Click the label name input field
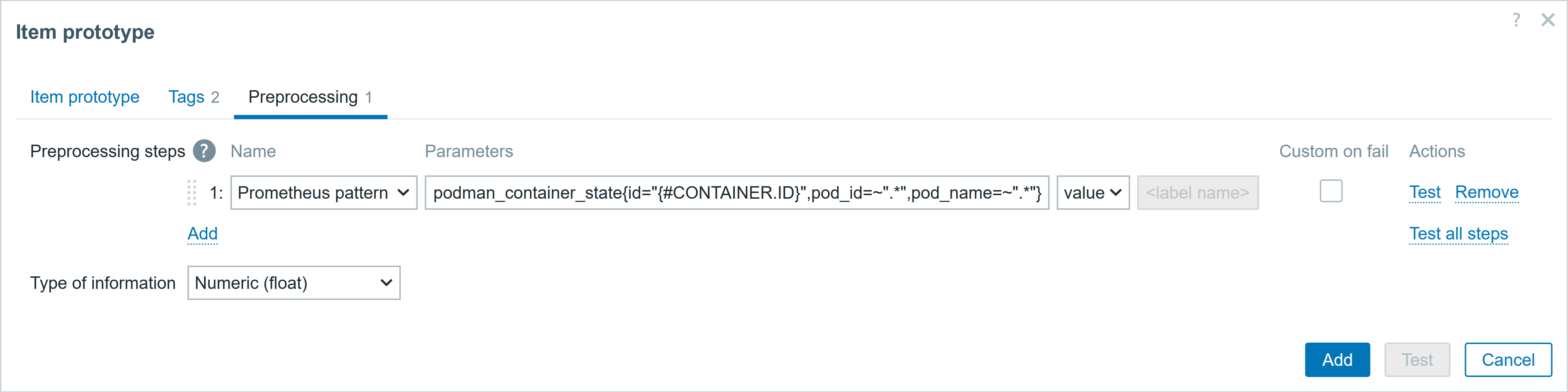The width and height of the screenshot is (1568, 392). coord(1197,193)
